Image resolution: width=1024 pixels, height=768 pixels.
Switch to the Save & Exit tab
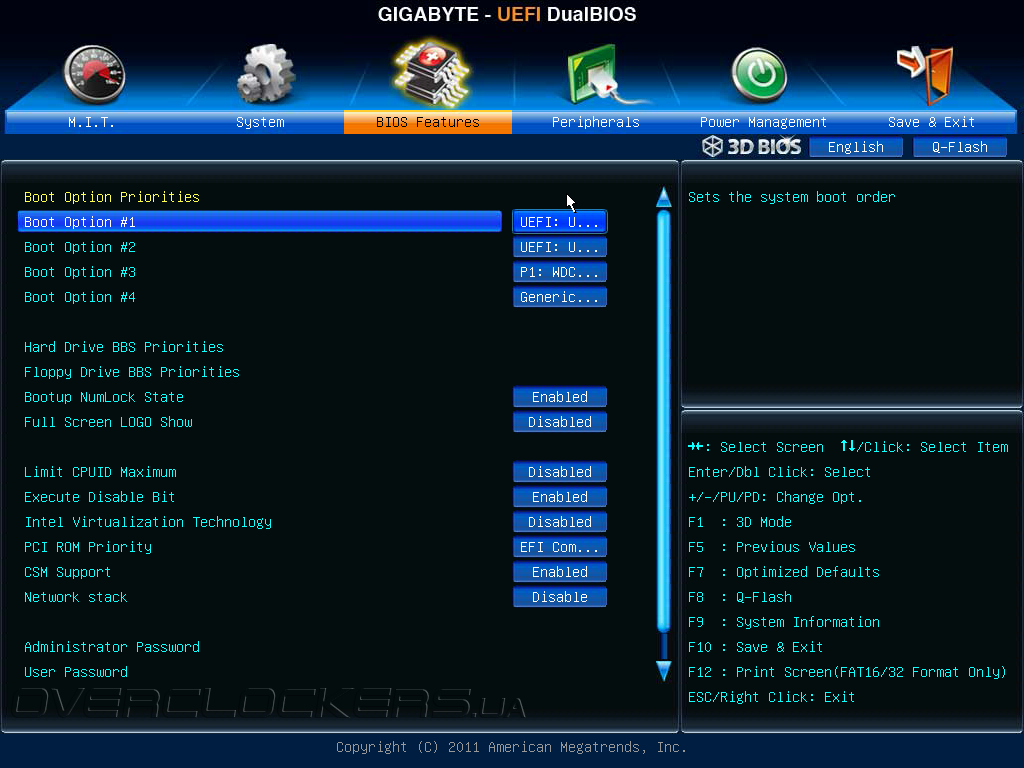tap(931, 122)
